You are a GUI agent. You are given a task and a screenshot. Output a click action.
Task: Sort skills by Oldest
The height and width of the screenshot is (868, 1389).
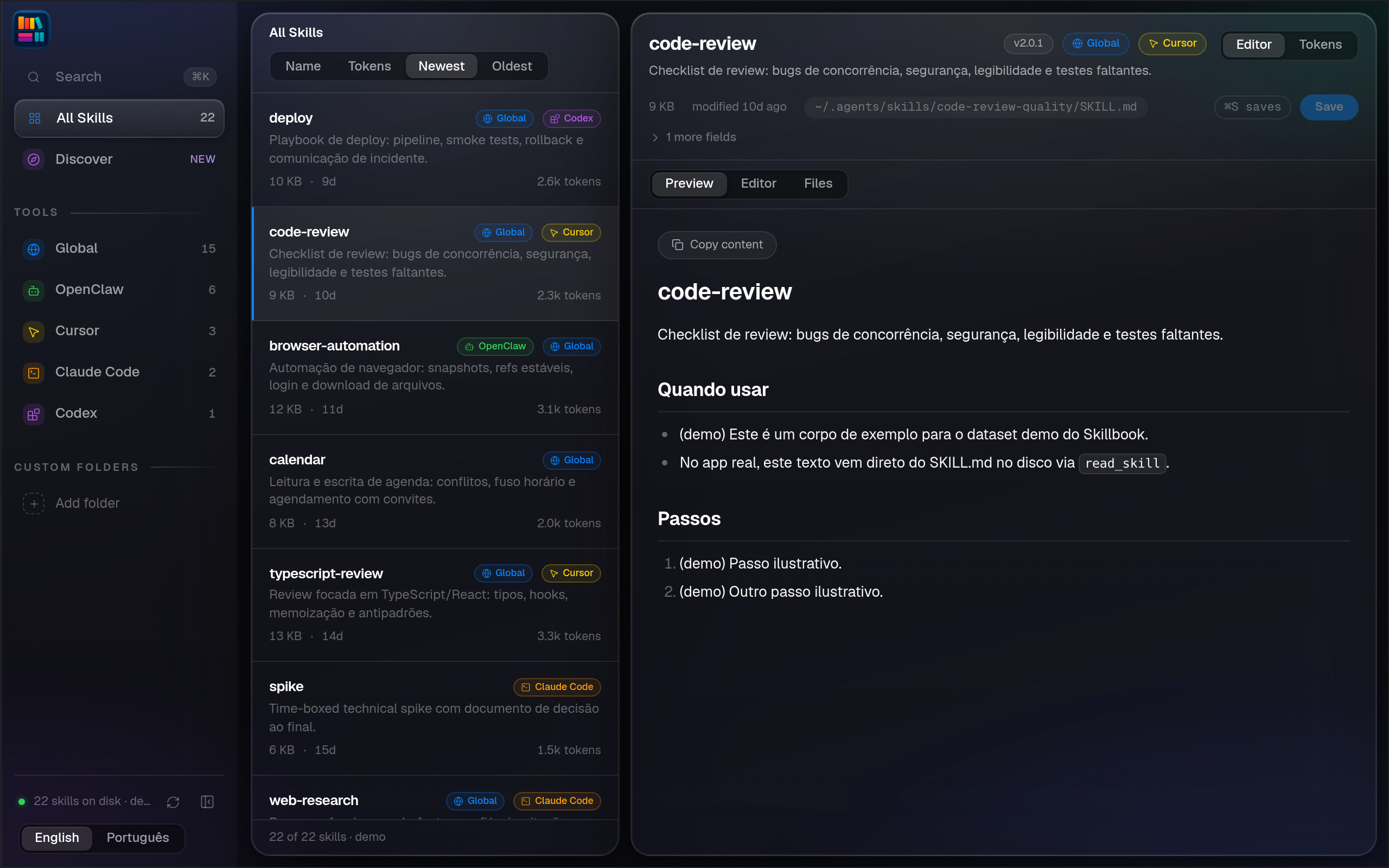pos(512,67)
